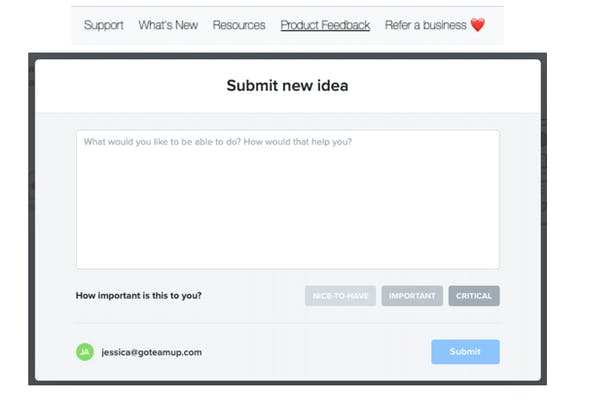This screenshot has width=600, height=400.
Task: Select the Nice-to-have importance option
Action: [x=340, y=296]
